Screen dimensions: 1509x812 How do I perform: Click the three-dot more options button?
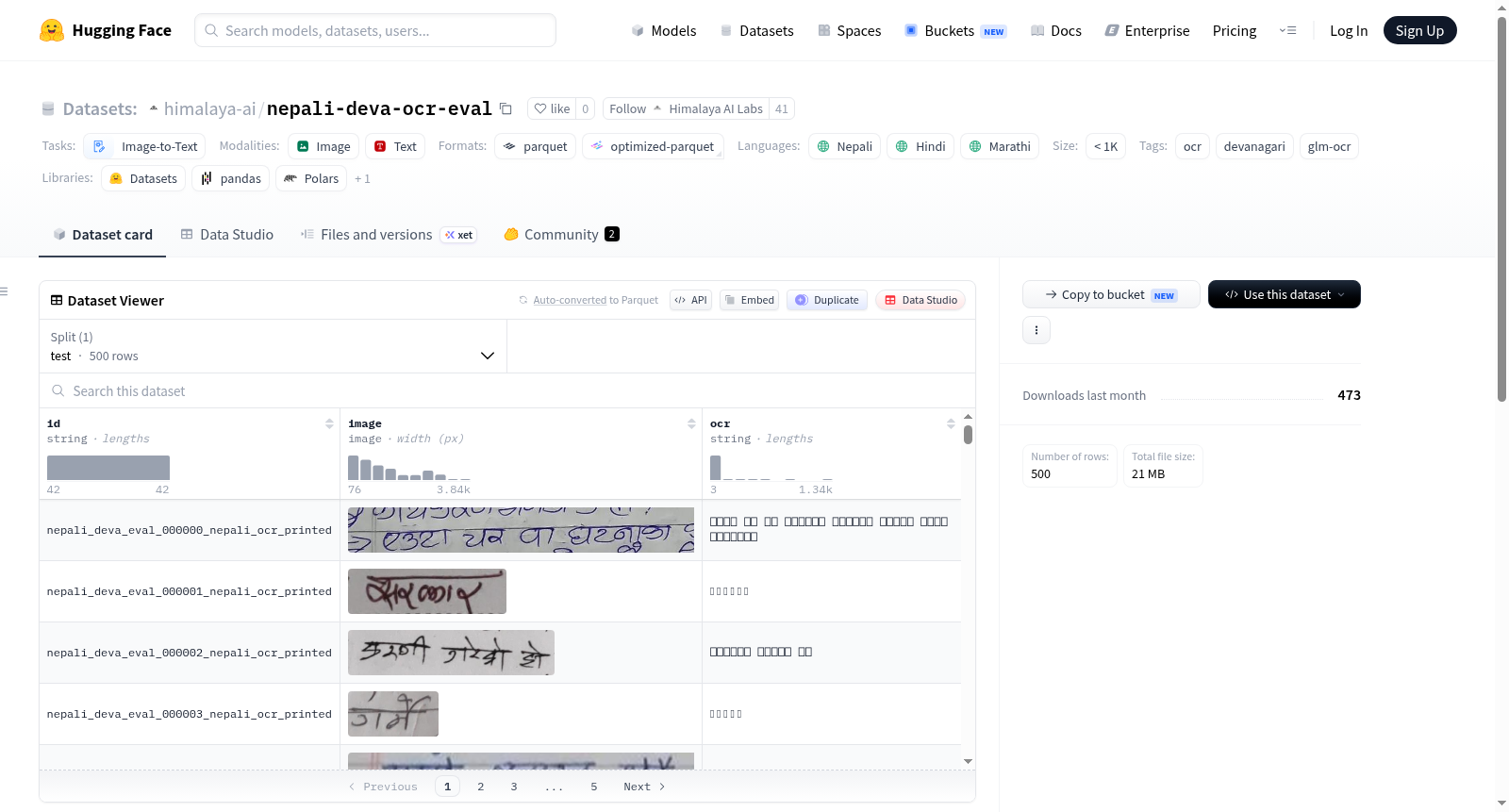coord(1036,330)
